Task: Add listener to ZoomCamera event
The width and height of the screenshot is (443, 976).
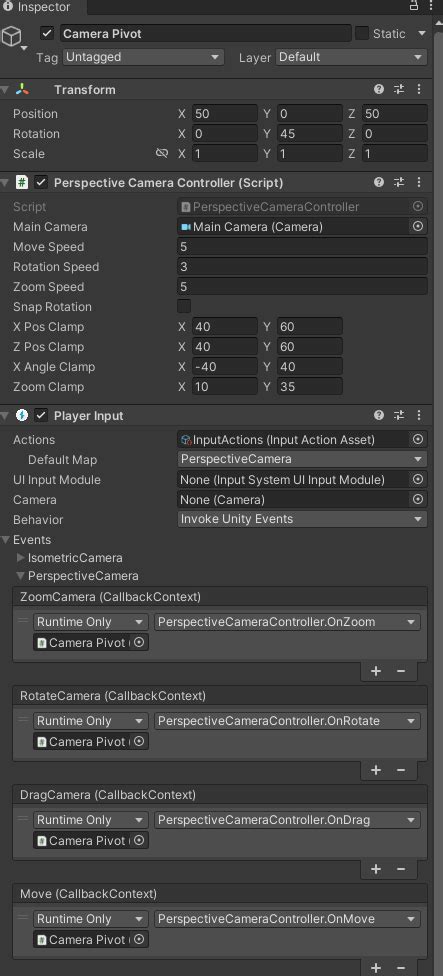Action: tap(376, 671)
